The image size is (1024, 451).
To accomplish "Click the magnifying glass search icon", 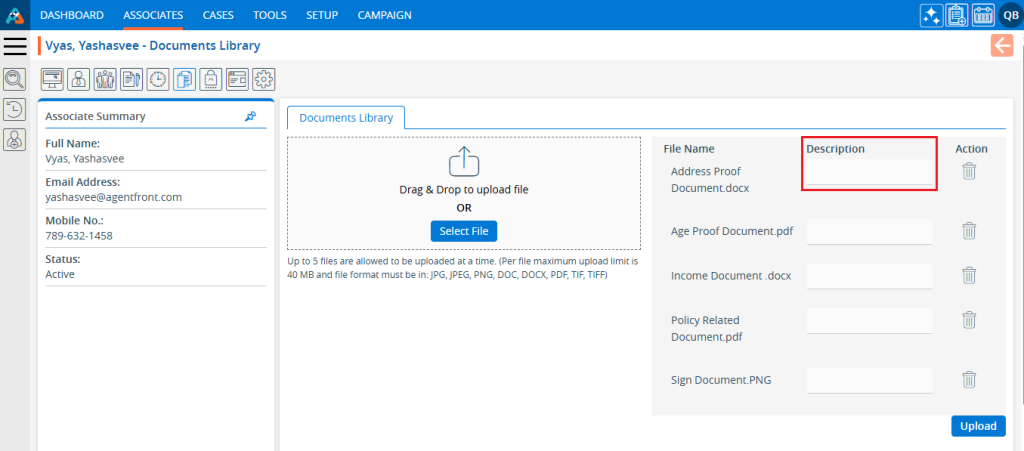I will coord(15,79).
